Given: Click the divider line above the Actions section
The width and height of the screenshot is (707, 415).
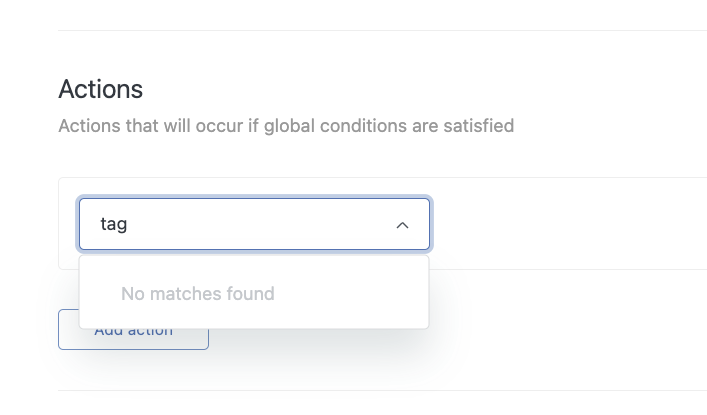Looking at the screenshot, I should click(380, 31).
